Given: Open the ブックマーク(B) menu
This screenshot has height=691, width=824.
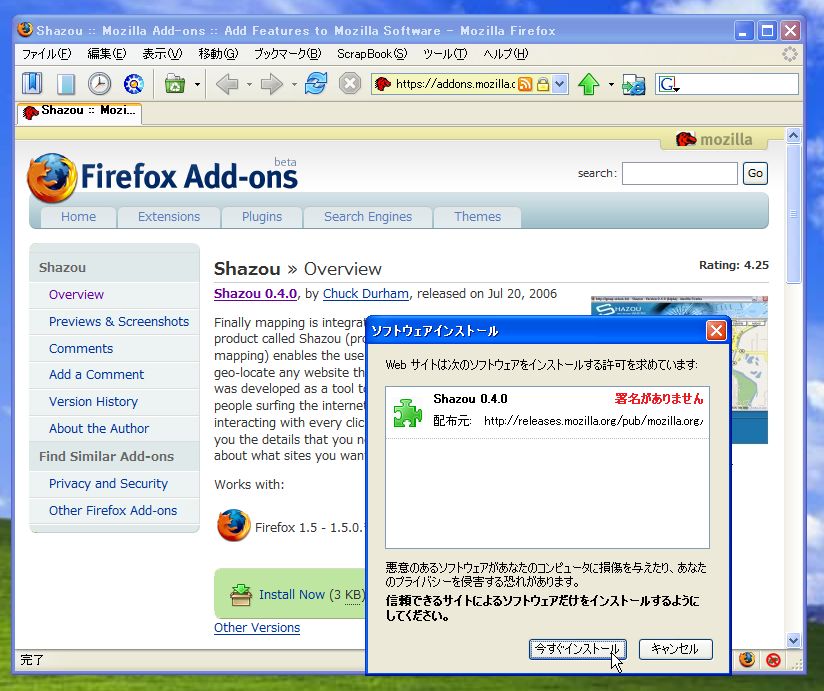Looking at the screenshot, I should tap(287, 54).
